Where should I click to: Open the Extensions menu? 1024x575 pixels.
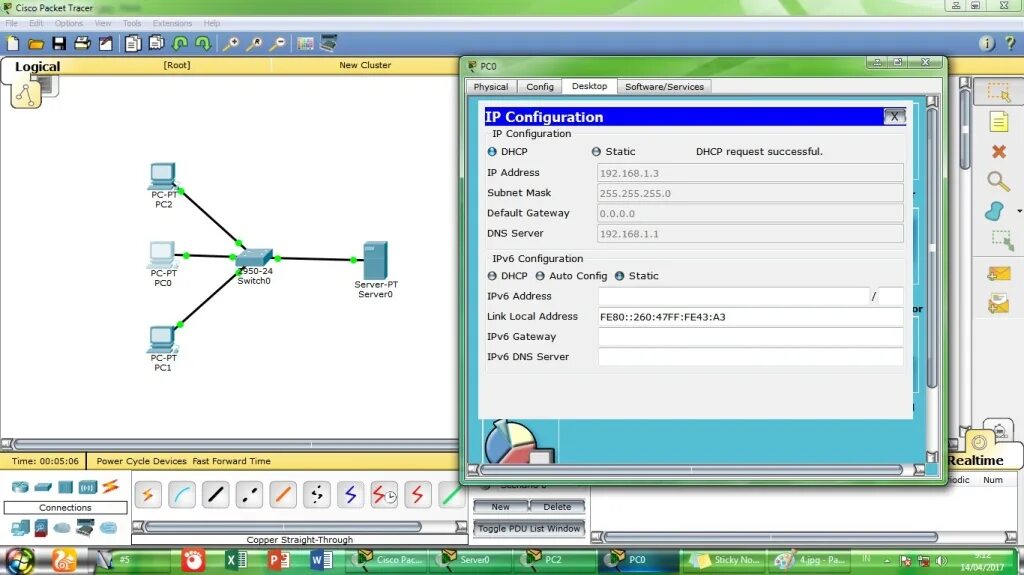pos(172,23)
